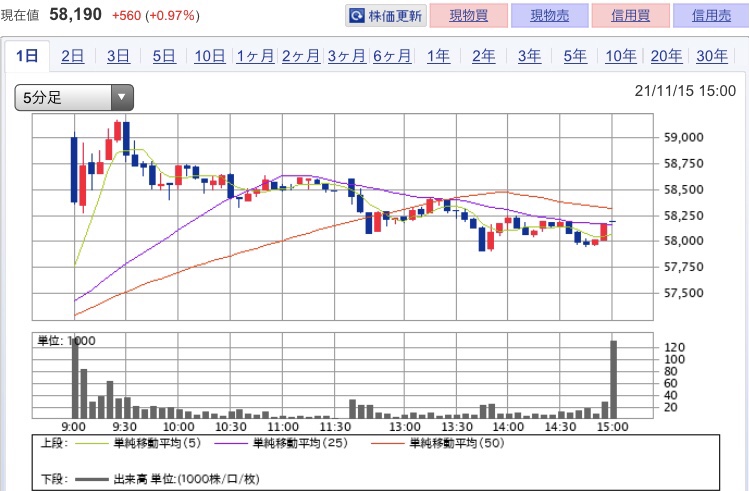
Task: Click the current price 58,190
Action: click(x=75, y=14)
